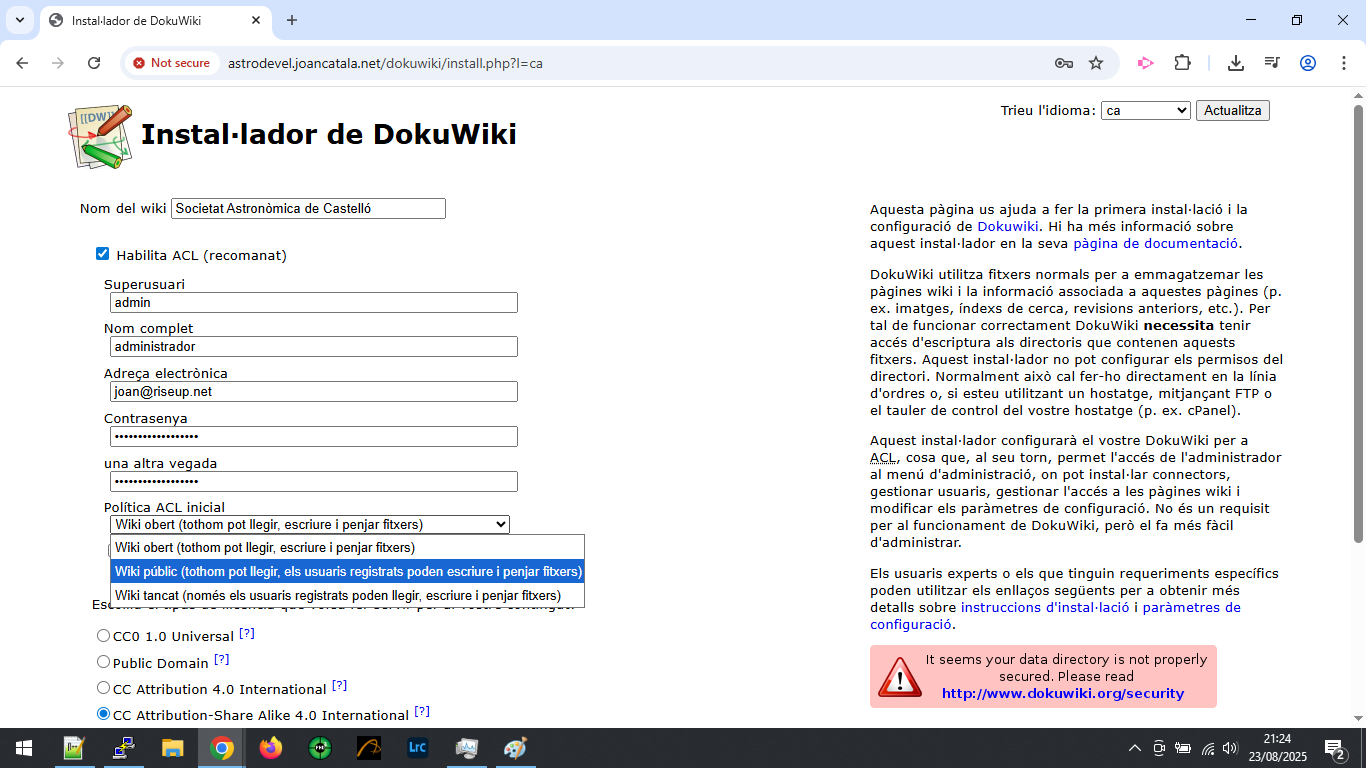The width and height of the screenshot is (1366, 768).
Task: Open the paint palette app in taskbar
Action: [x=515, y=748]
